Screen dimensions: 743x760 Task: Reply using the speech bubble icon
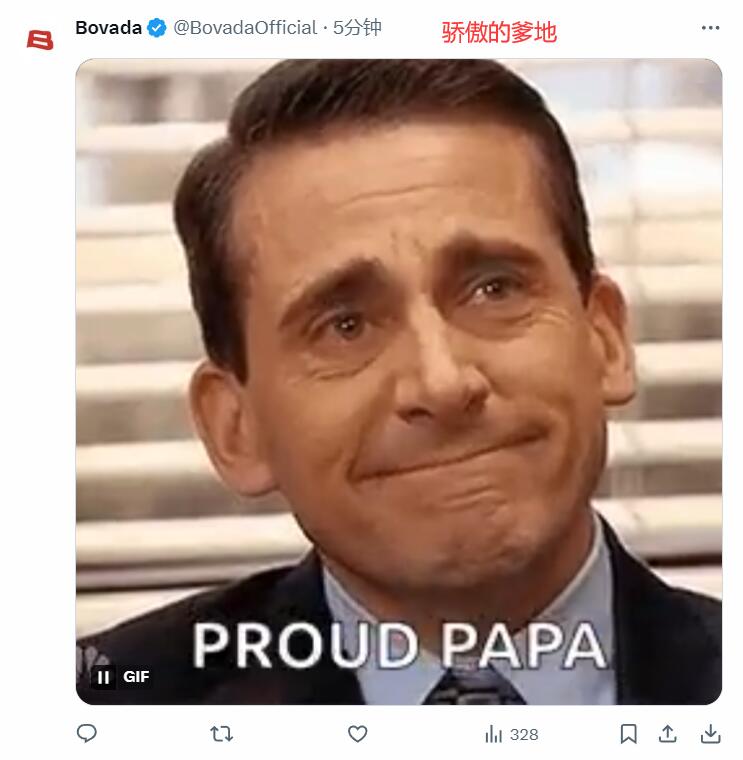click(x=87, y=734)
